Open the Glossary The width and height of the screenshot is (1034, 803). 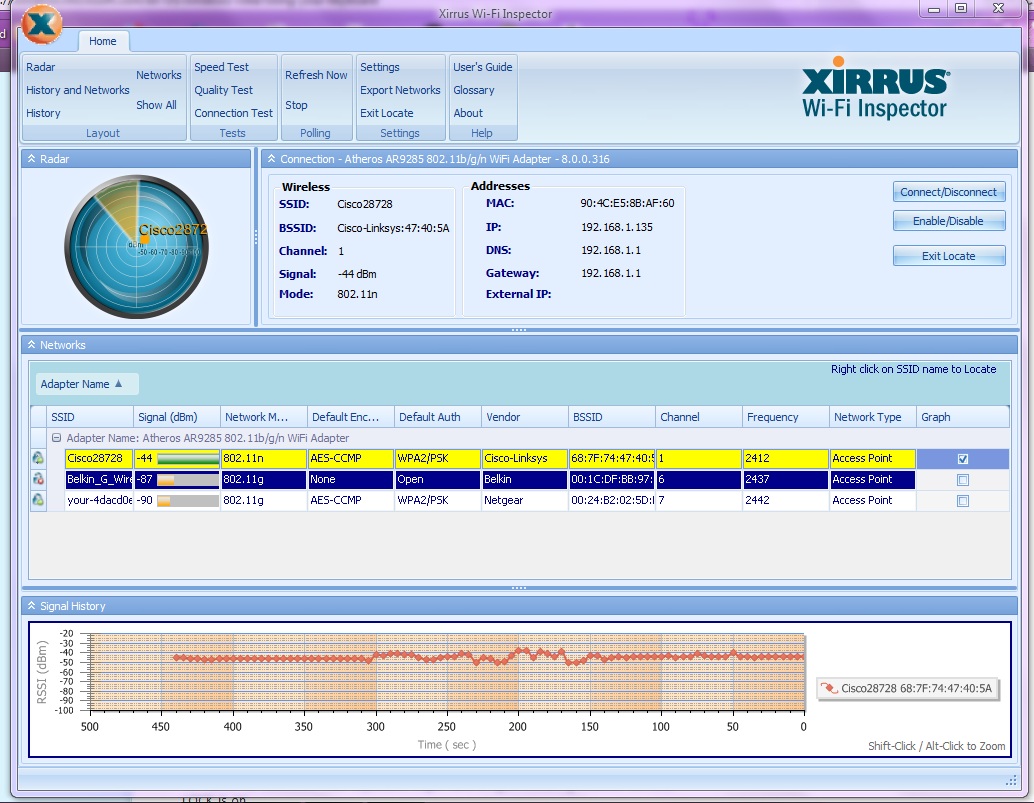473,90
